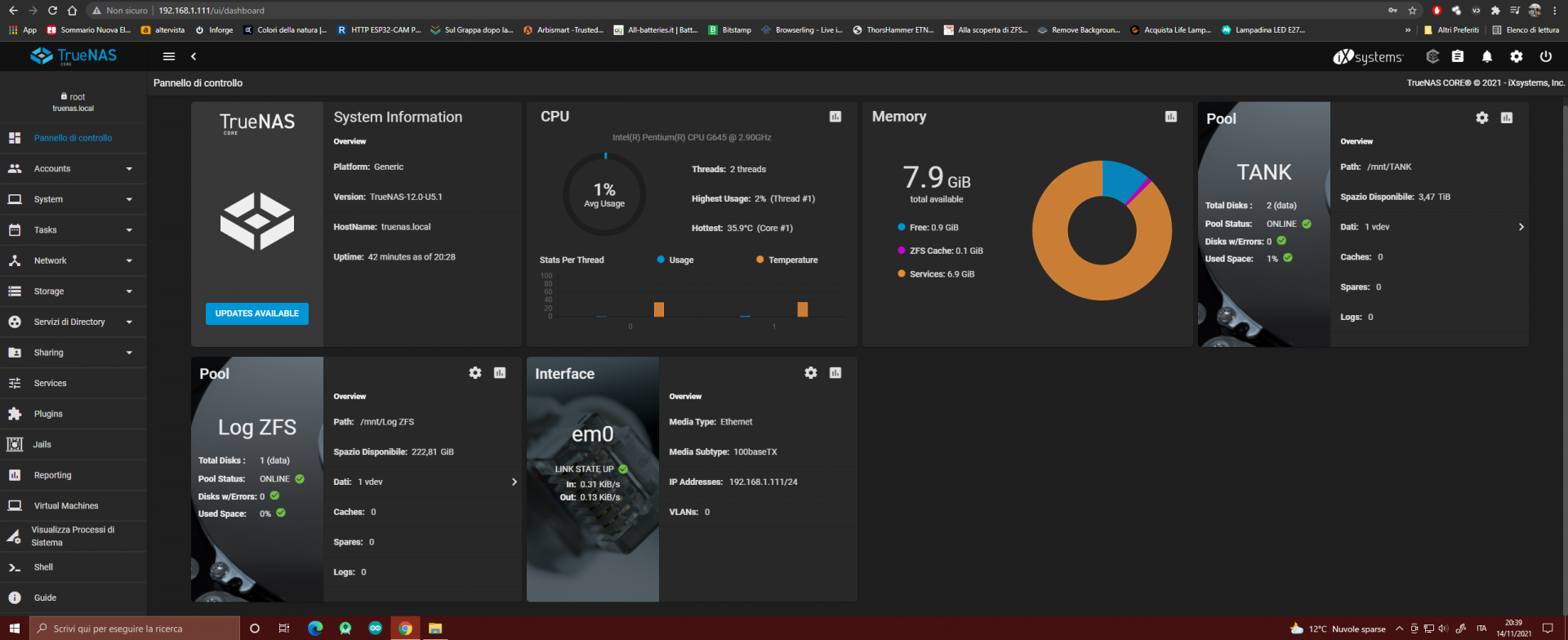Click the orange Temperature legend dot
This screenshot has height=640, width=1568.
click(759, 260)
